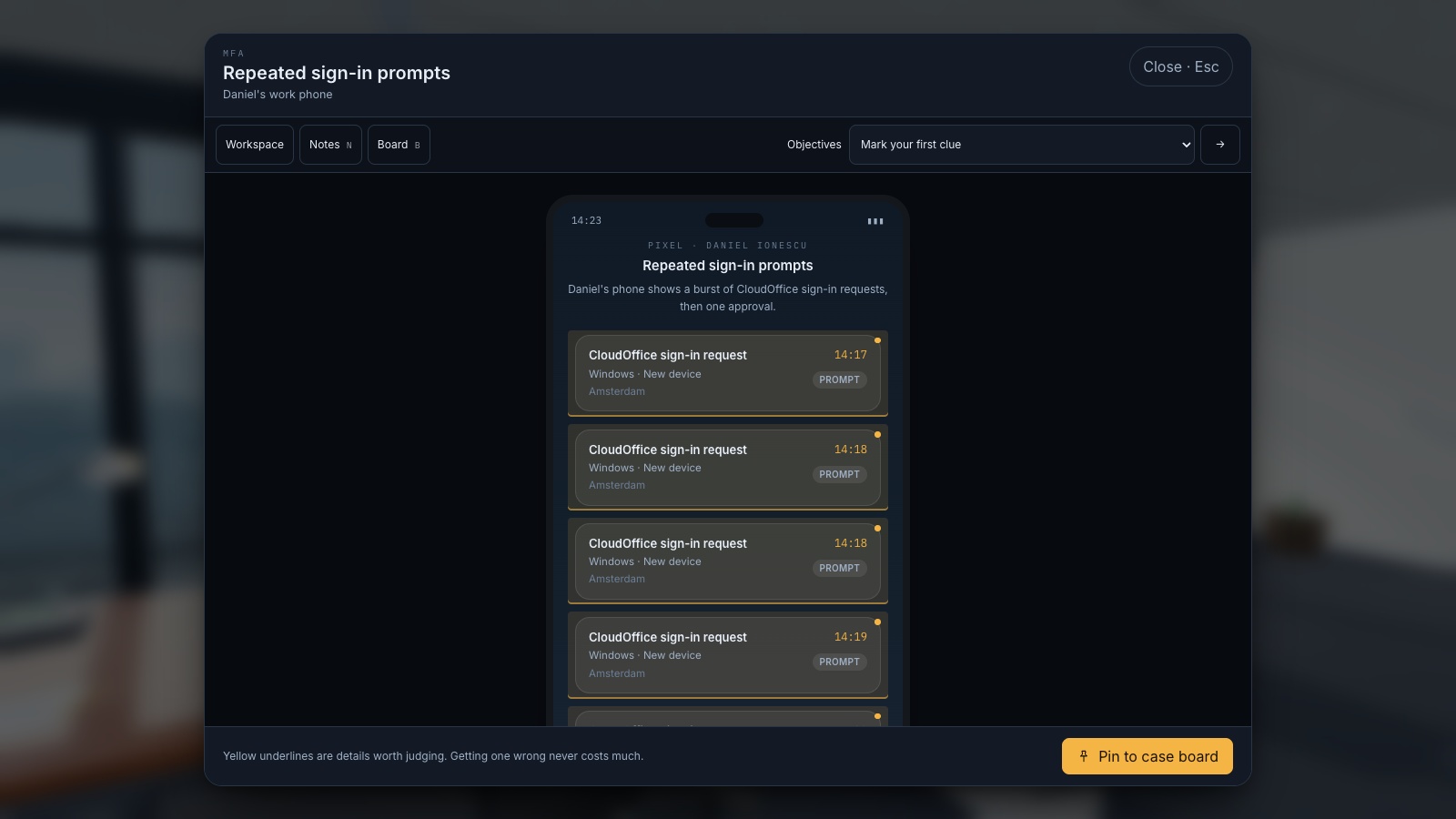Switch to the Notes tab
The image size is (1456, 819).
click(x=330, y=145)
